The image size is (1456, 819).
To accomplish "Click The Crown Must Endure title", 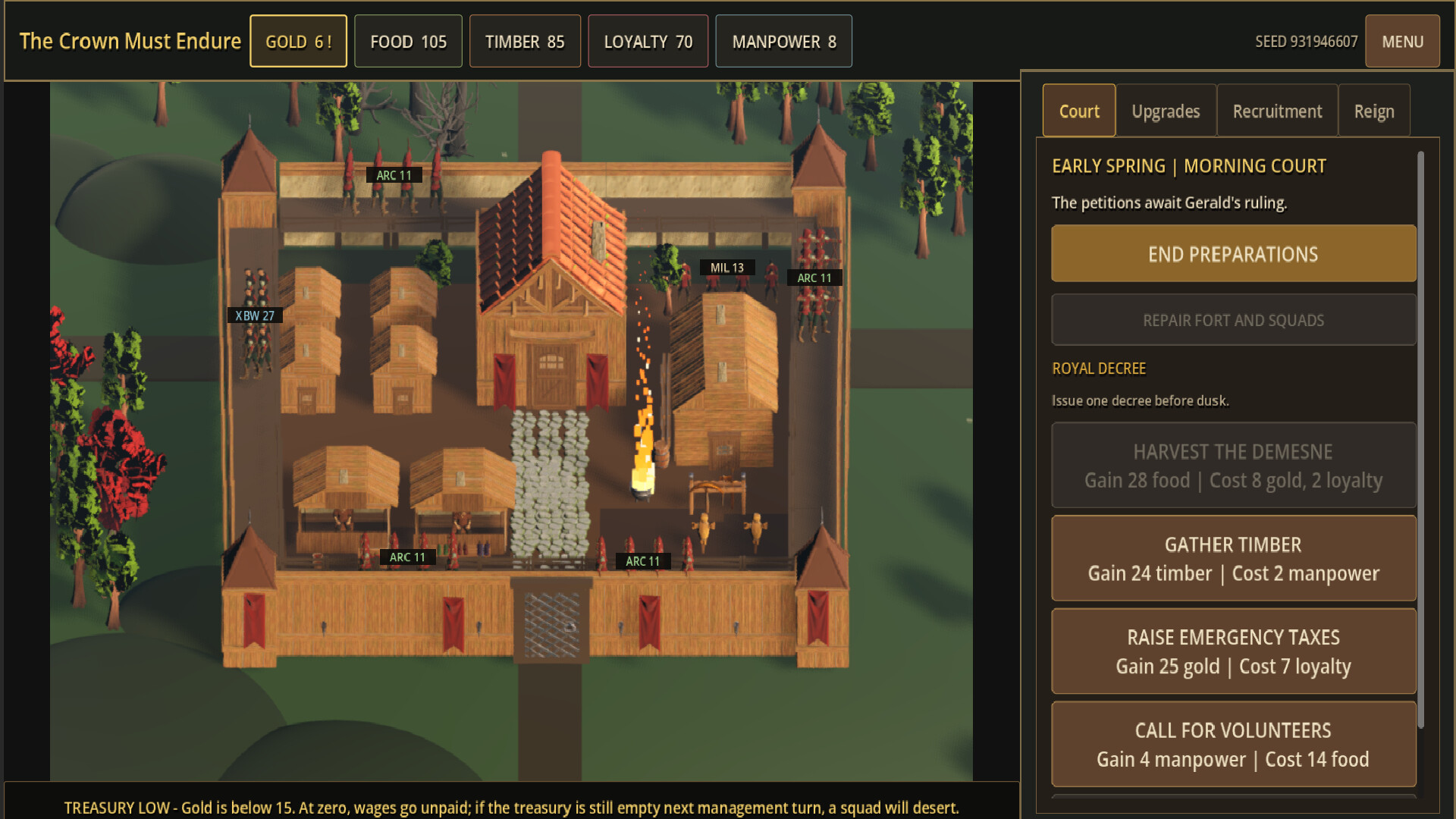I will 130,41.
